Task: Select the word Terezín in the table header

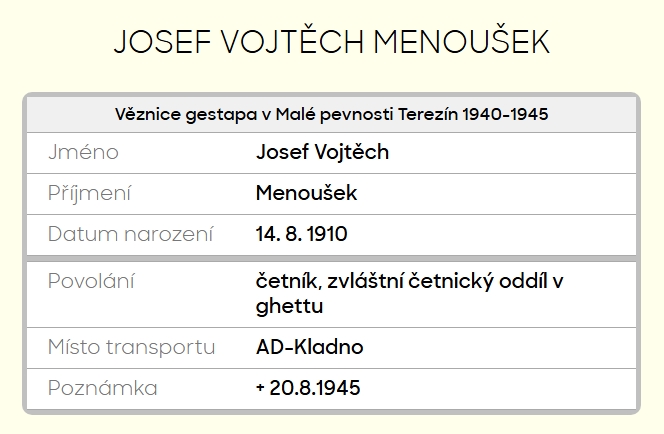Action: tap(427, 114)
